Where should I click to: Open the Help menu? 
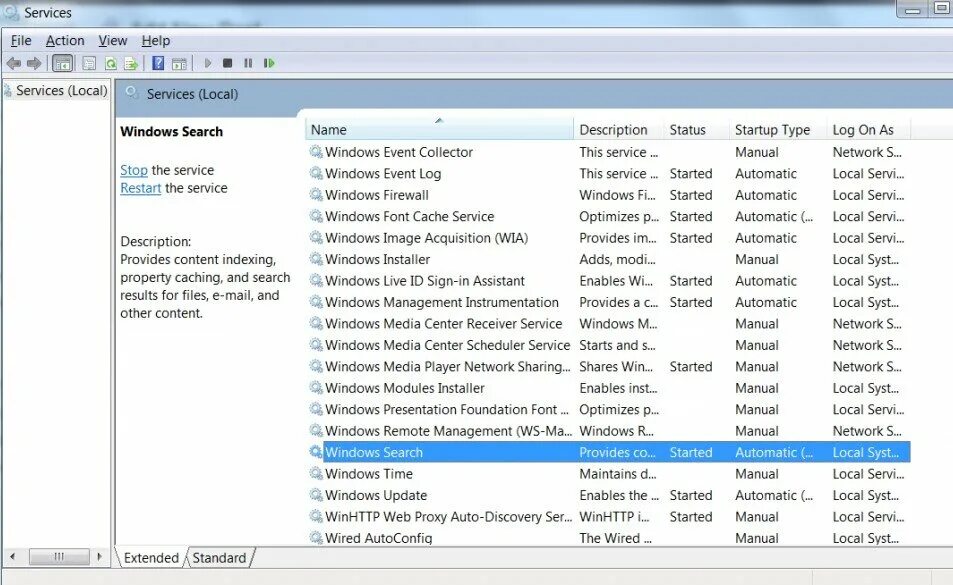(x=156, y=41)
